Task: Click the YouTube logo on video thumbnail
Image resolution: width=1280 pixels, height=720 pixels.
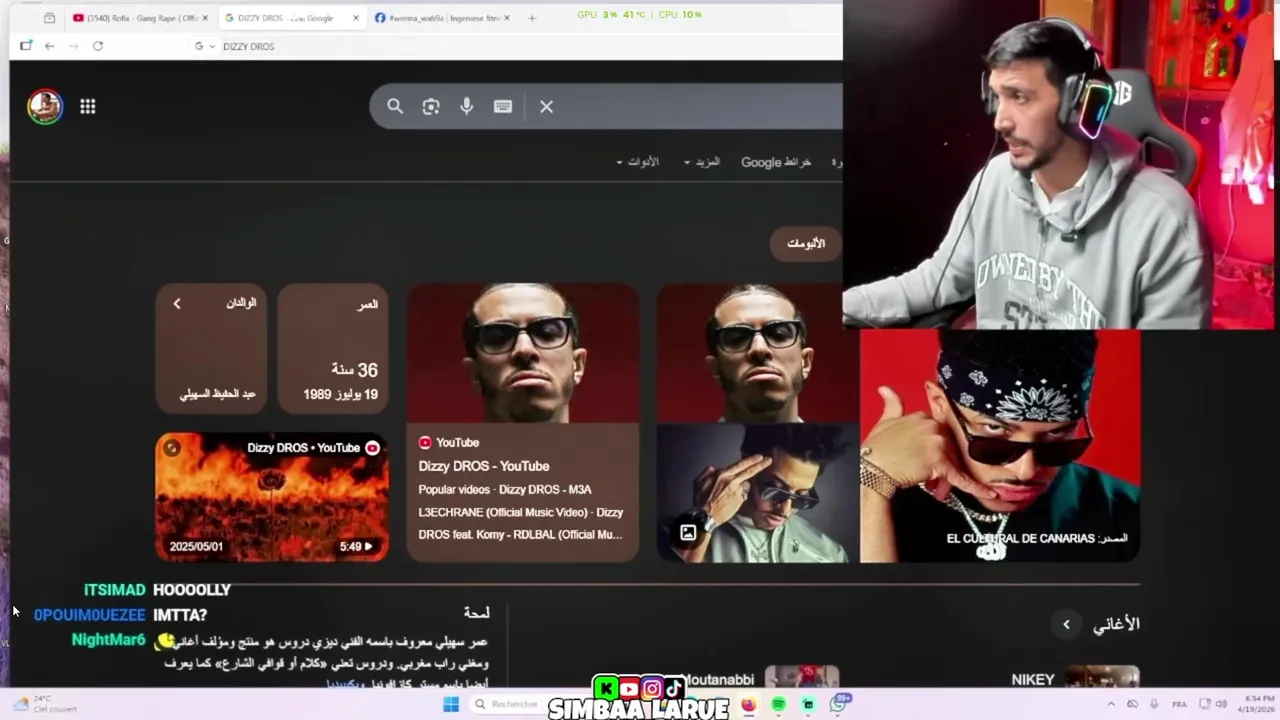Action: click(372, 448)
